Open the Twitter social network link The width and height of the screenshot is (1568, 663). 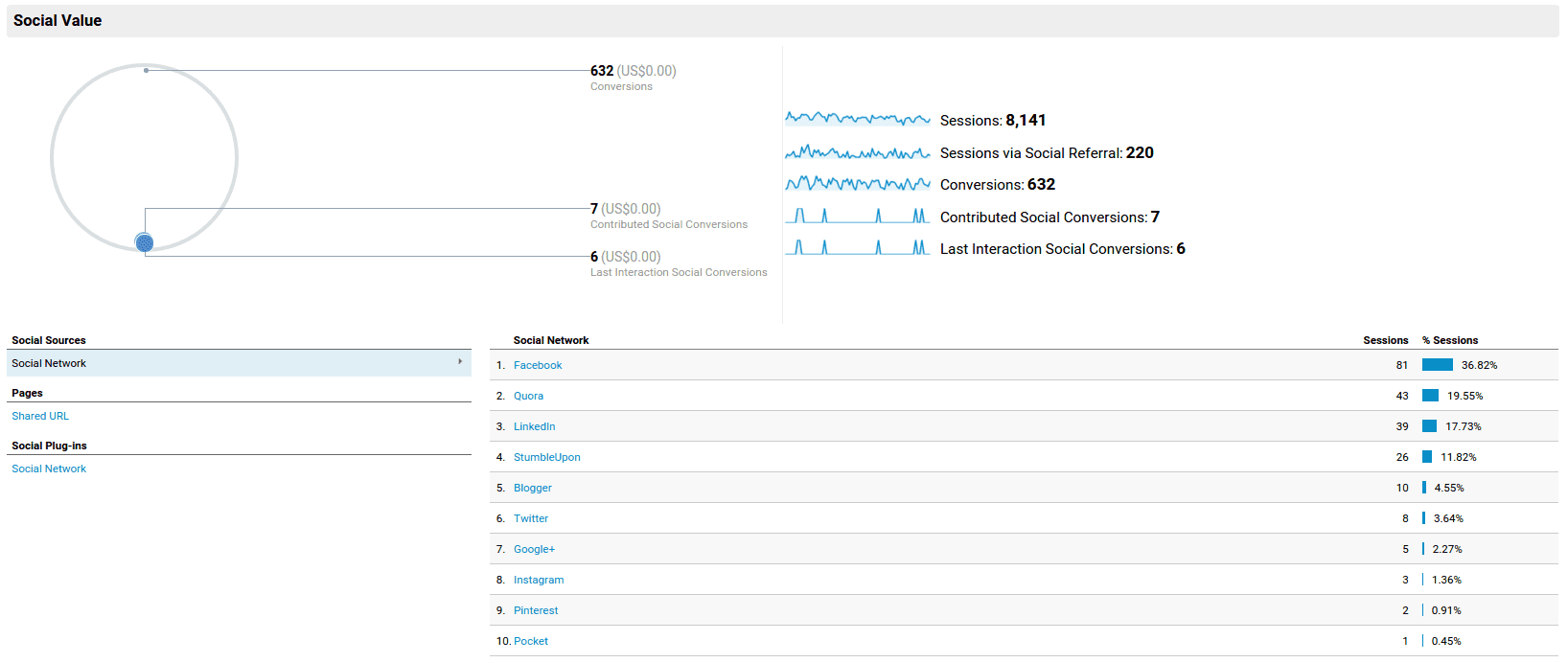[x=531, y=518]
